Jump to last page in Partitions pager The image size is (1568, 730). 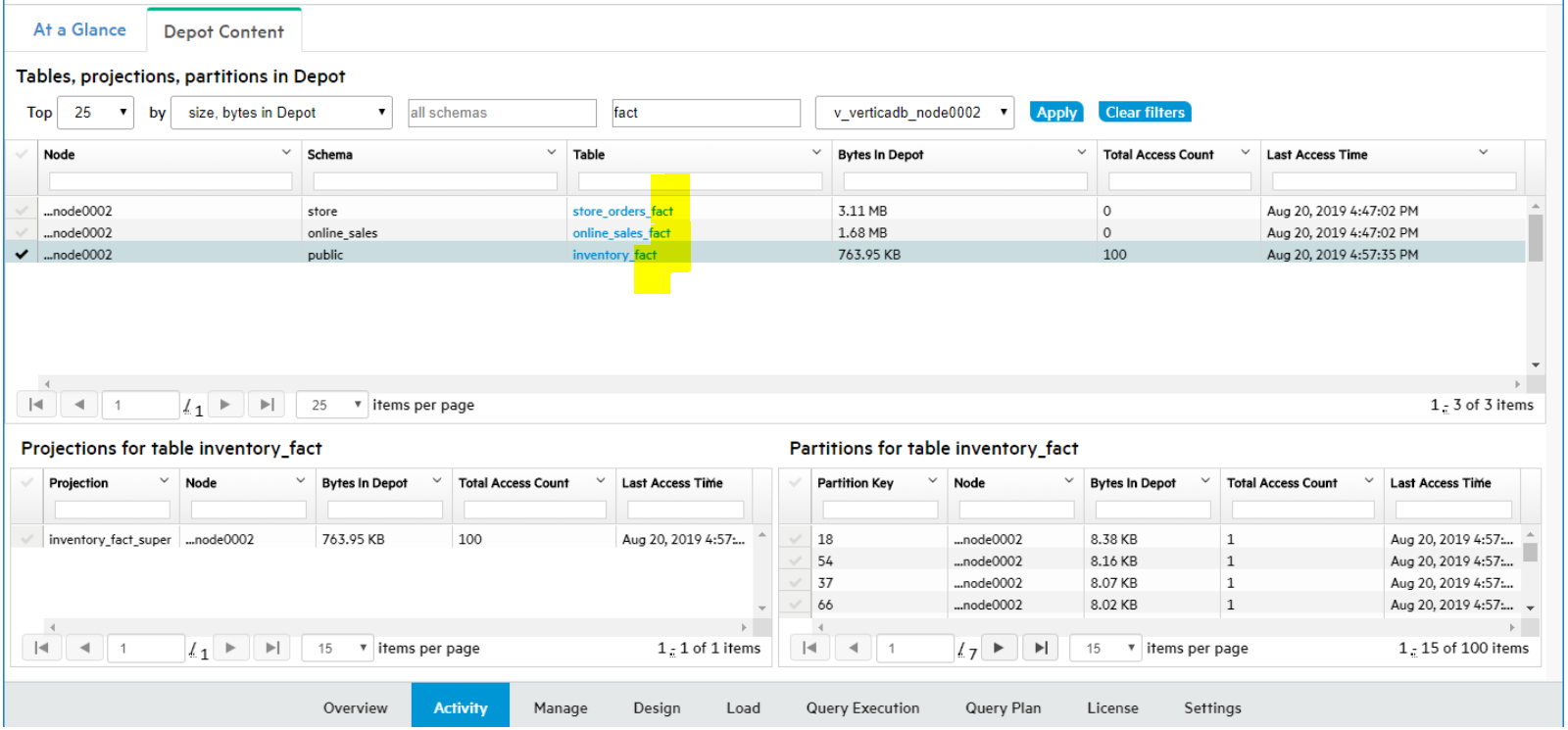[1040, 648]
